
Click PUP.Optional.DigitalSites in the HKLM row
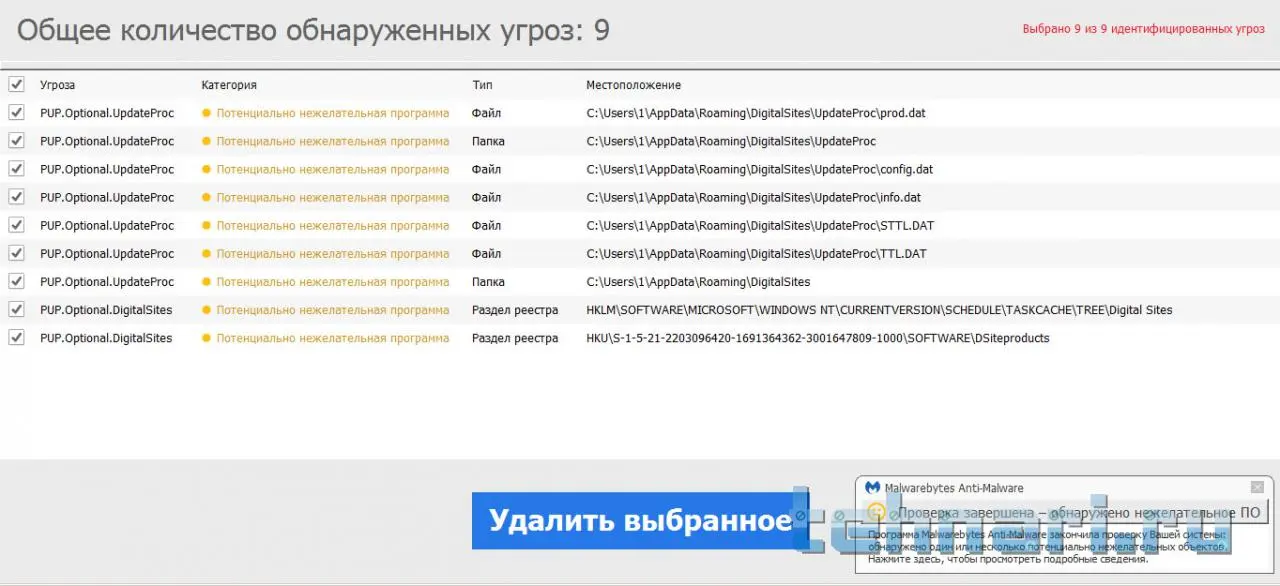106,310
